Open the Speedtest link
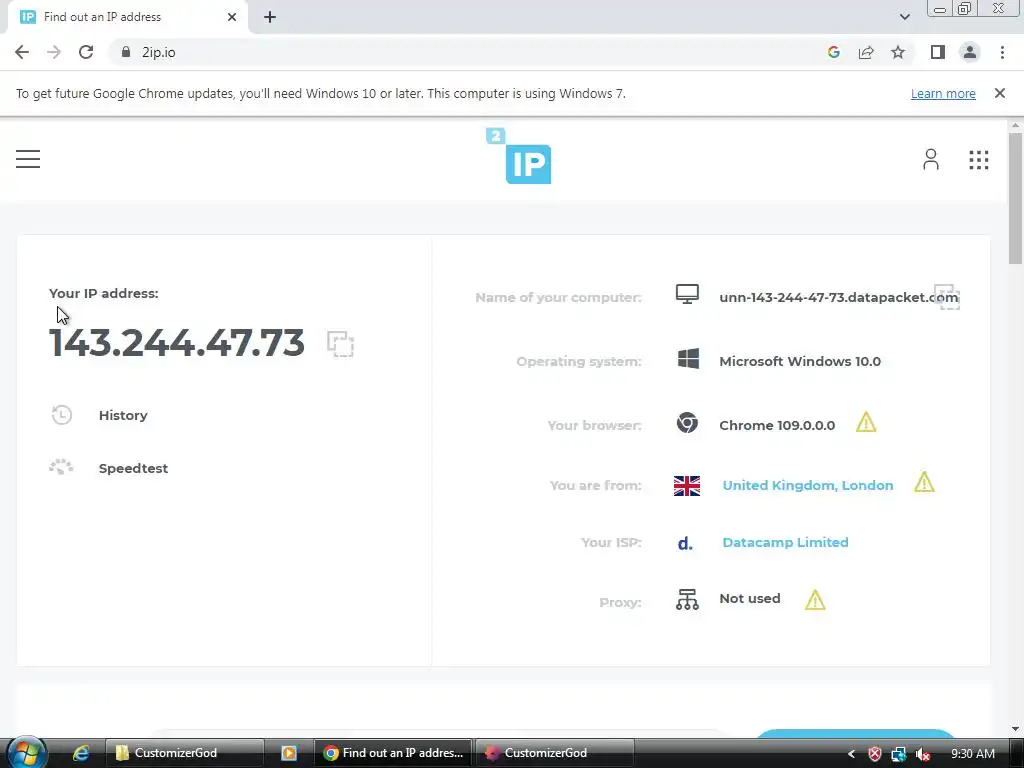1024x768 pixels. click(x=133, y=468)
